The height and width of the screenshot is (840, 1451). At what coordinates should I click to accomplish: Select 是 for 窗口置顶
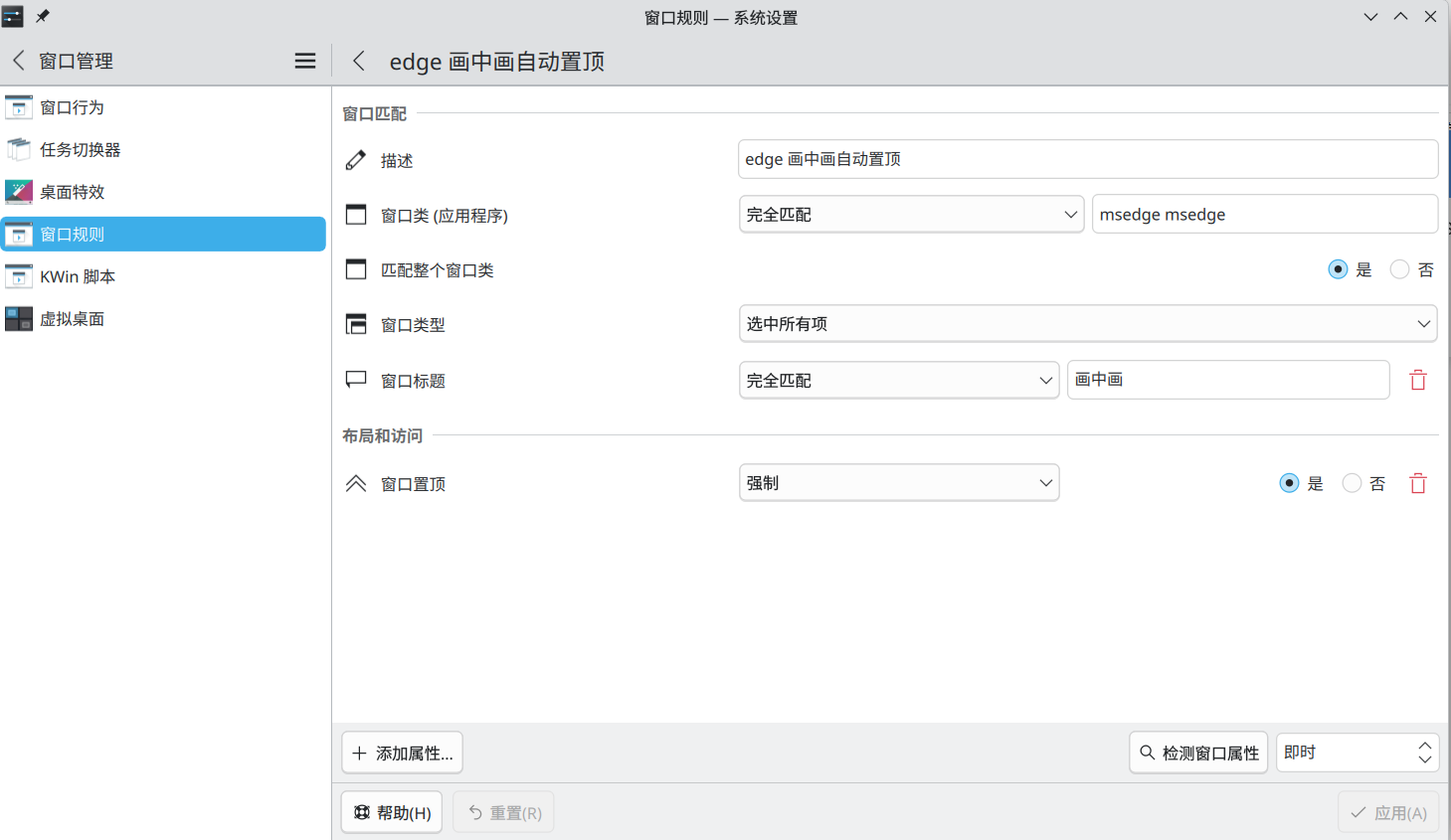coord(1290,483)
